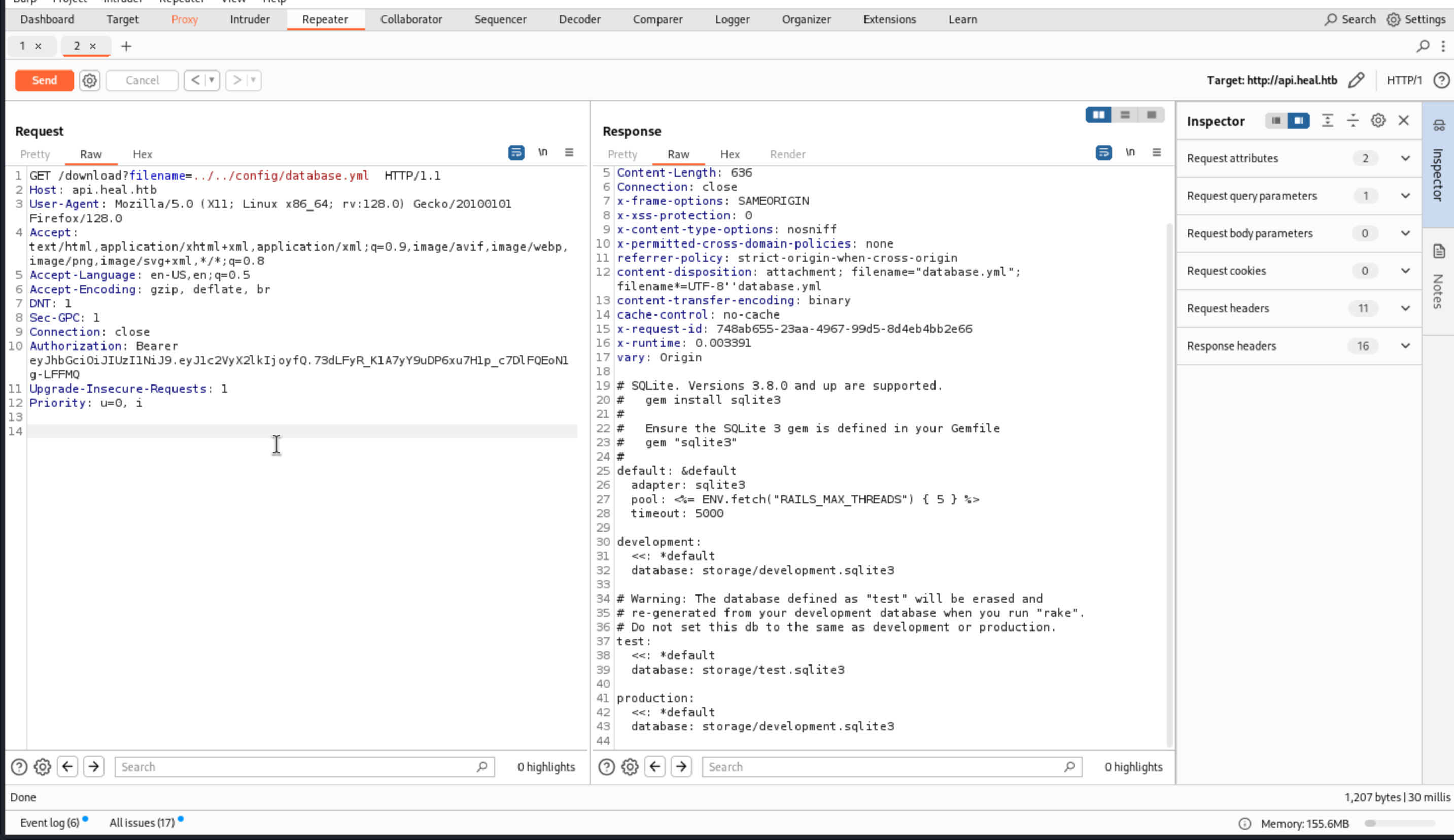Image resolution: width=1454 pixels, height=840 pixels.
Task: Toggle Inspector docked right layout button
Action: 1298,121
